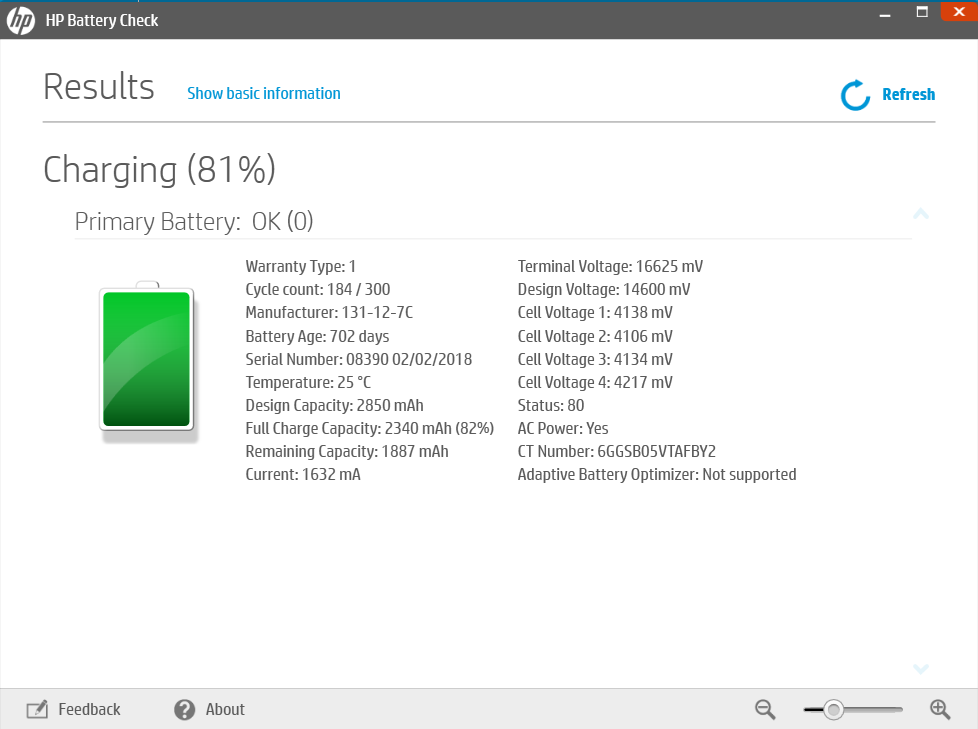
Task: Click the down chevron near bottom right
Action: 920,669
